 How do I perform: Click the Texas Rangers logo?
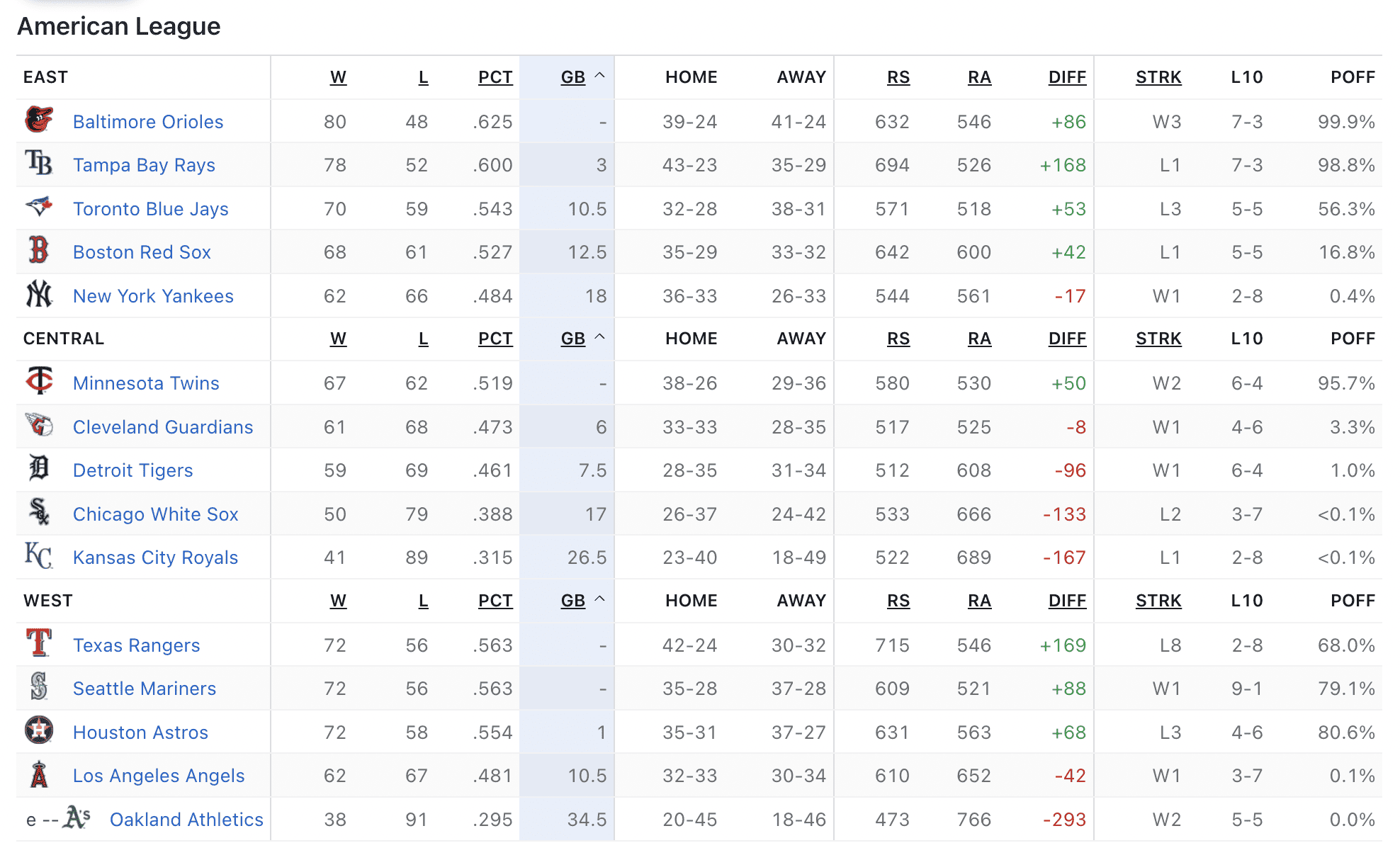tap(39, 643)
